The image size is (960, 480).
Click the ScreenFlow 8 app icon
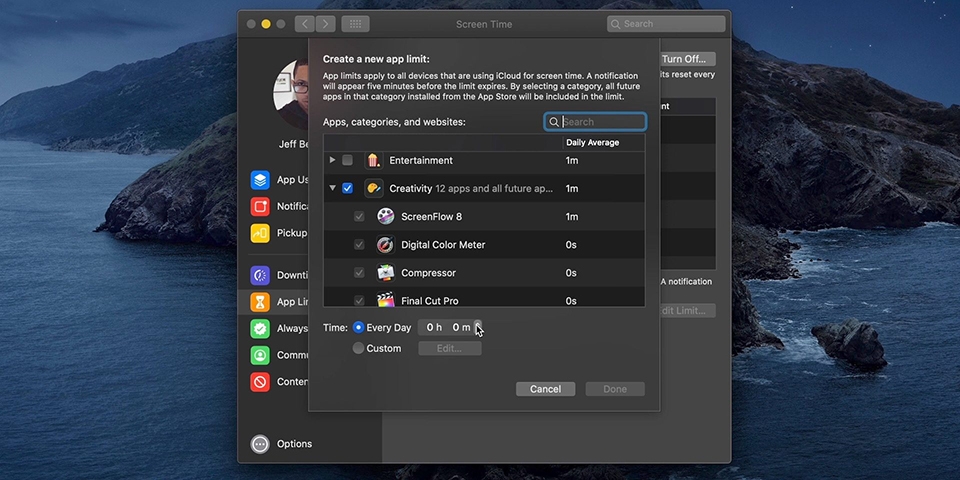pyautogui.click(x=385, y=216)
